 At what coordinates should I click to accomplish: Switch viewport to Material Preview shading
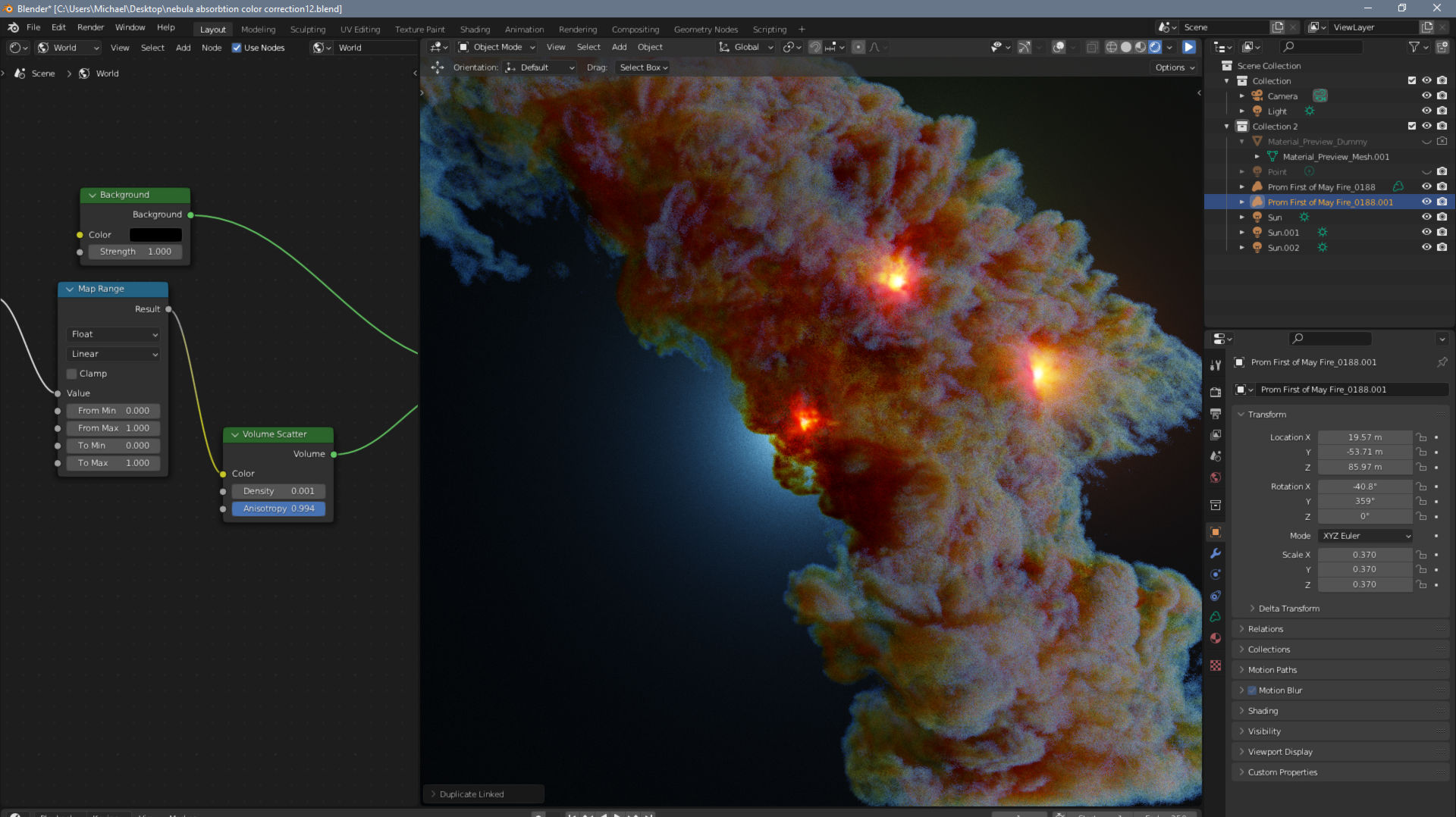coord(1141,47)
